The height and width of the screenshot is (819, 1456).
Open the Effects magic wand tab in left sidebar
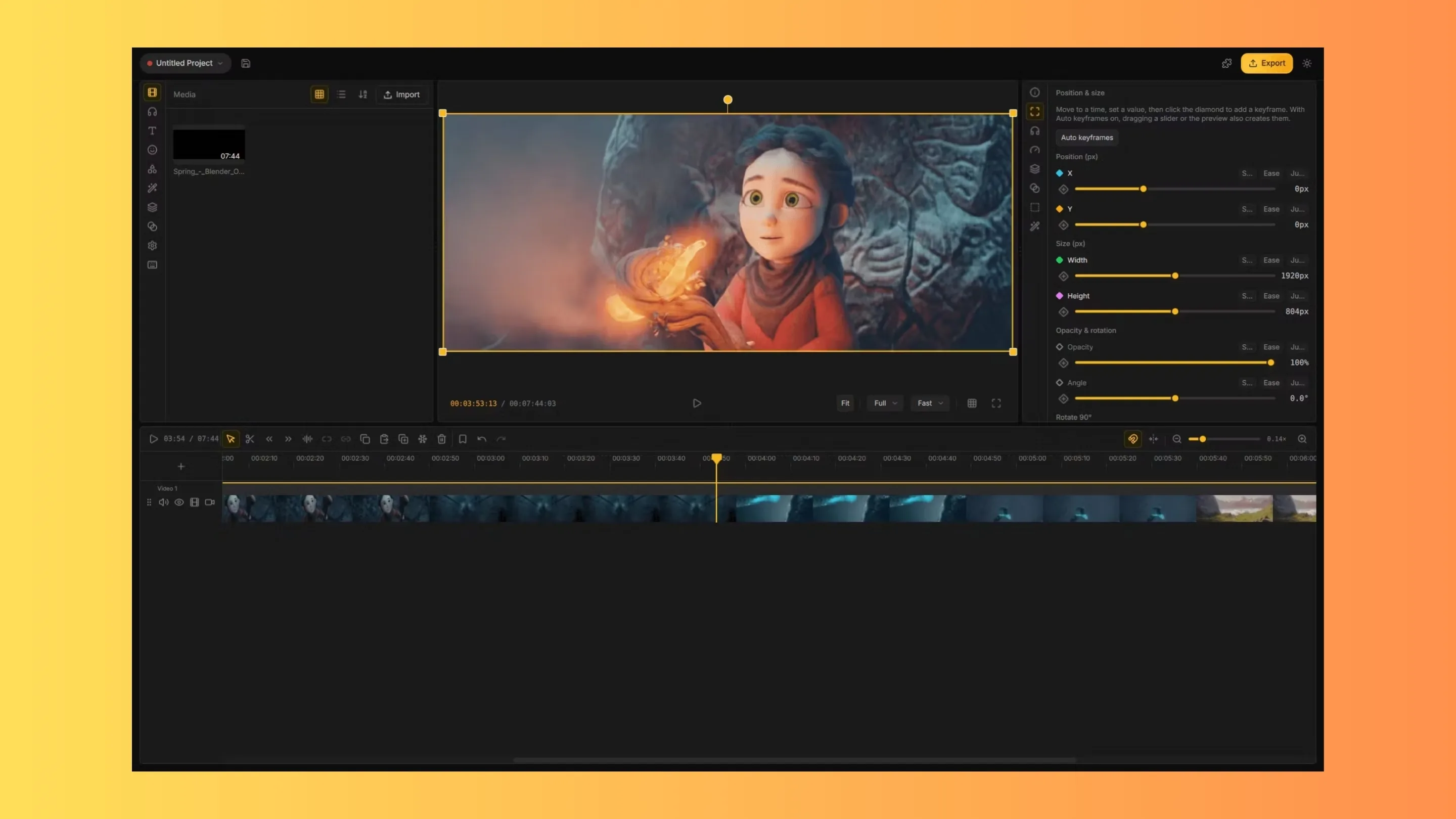coord(152,188)
